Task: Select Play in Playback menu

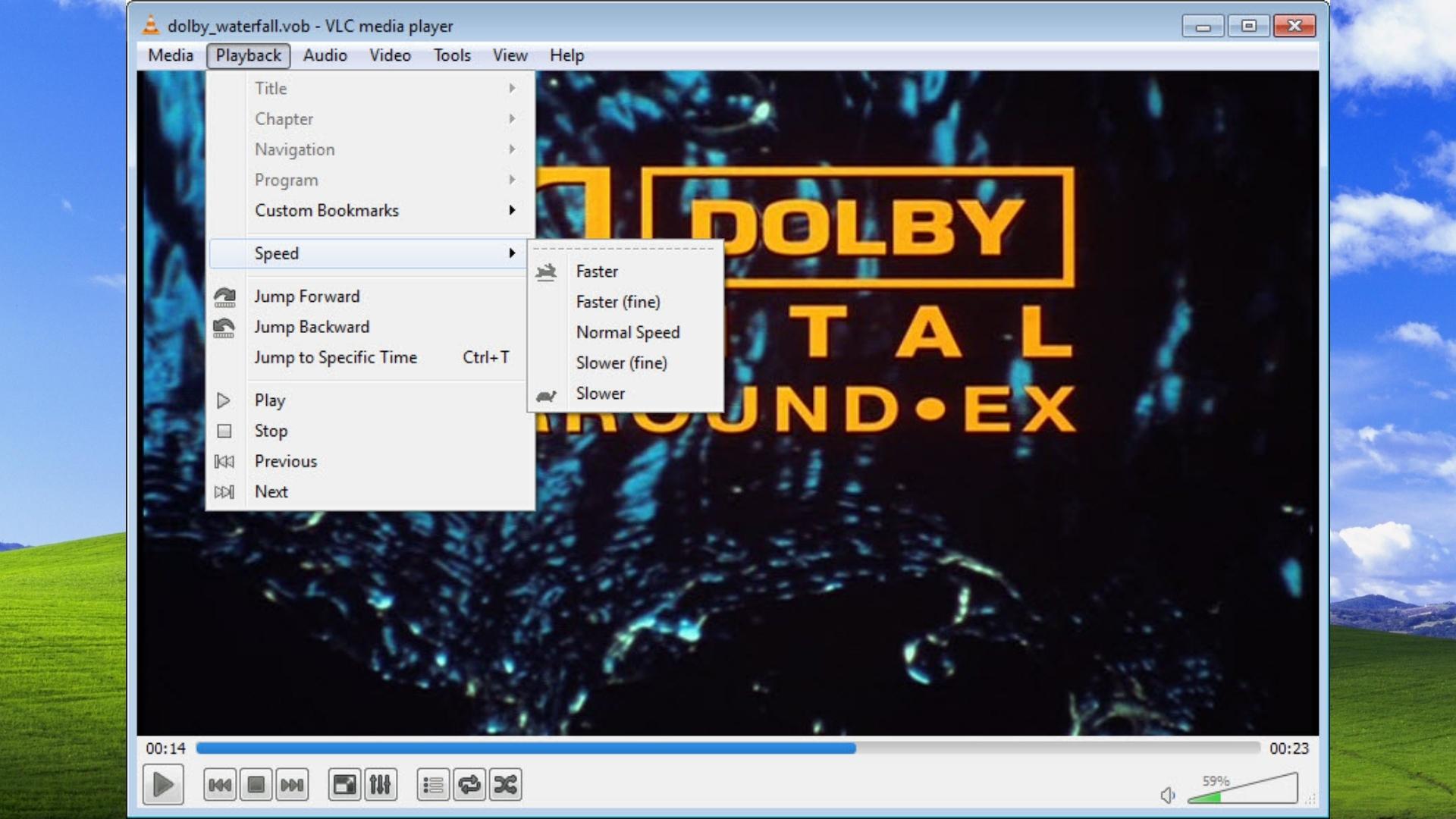Action: click(x=370, y=400)
